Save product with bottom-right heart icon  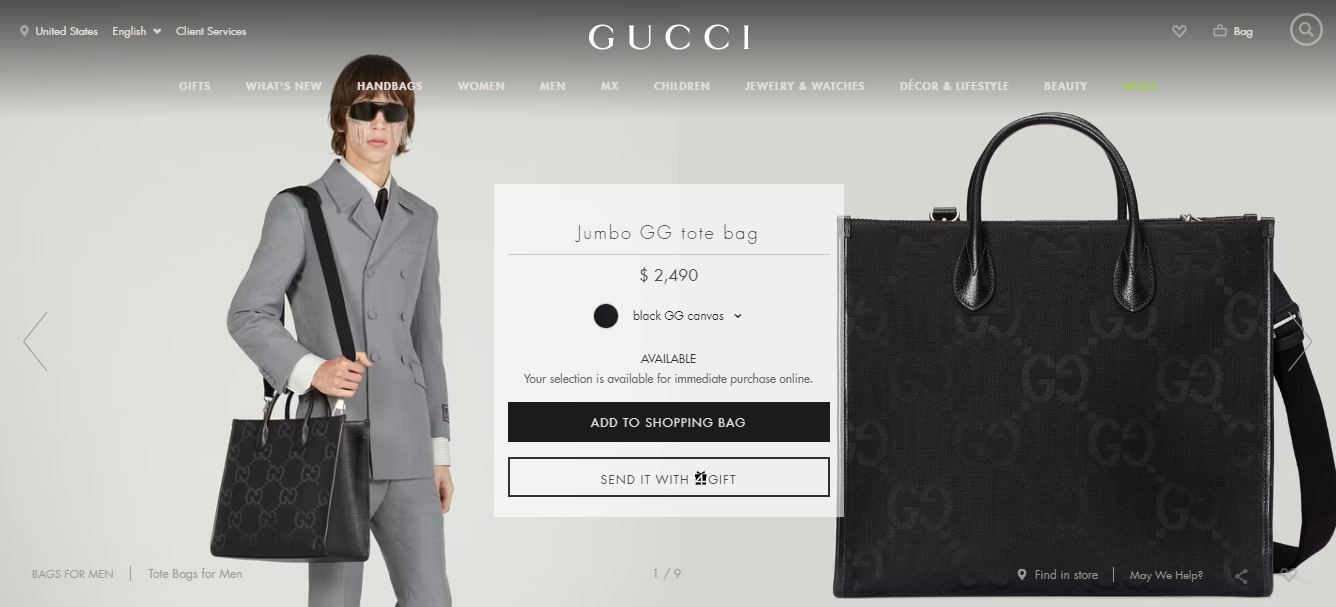[x=1289, y=575]
